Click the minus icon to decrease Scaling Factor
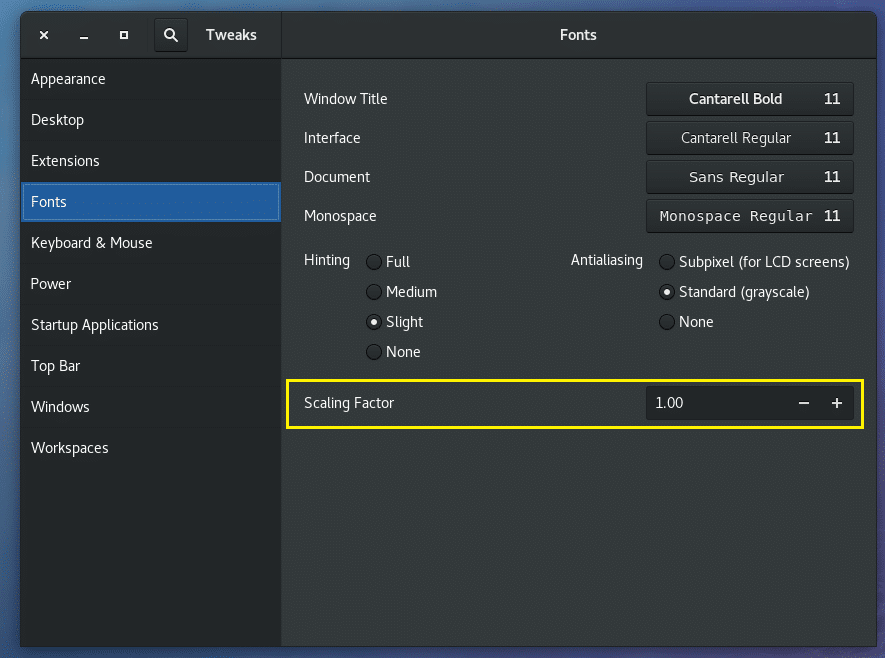Image resolution: width=885 pixels, height=658 pixels. [803, 403]
